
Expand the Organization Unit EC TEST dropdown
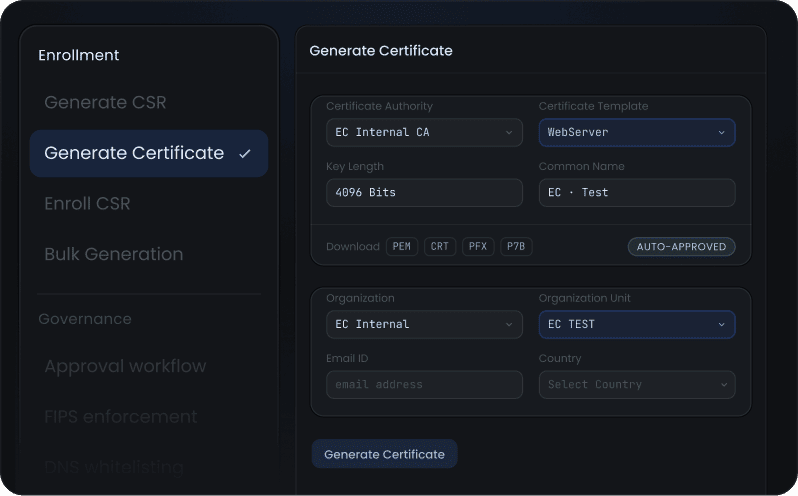[x=637, y=325]
